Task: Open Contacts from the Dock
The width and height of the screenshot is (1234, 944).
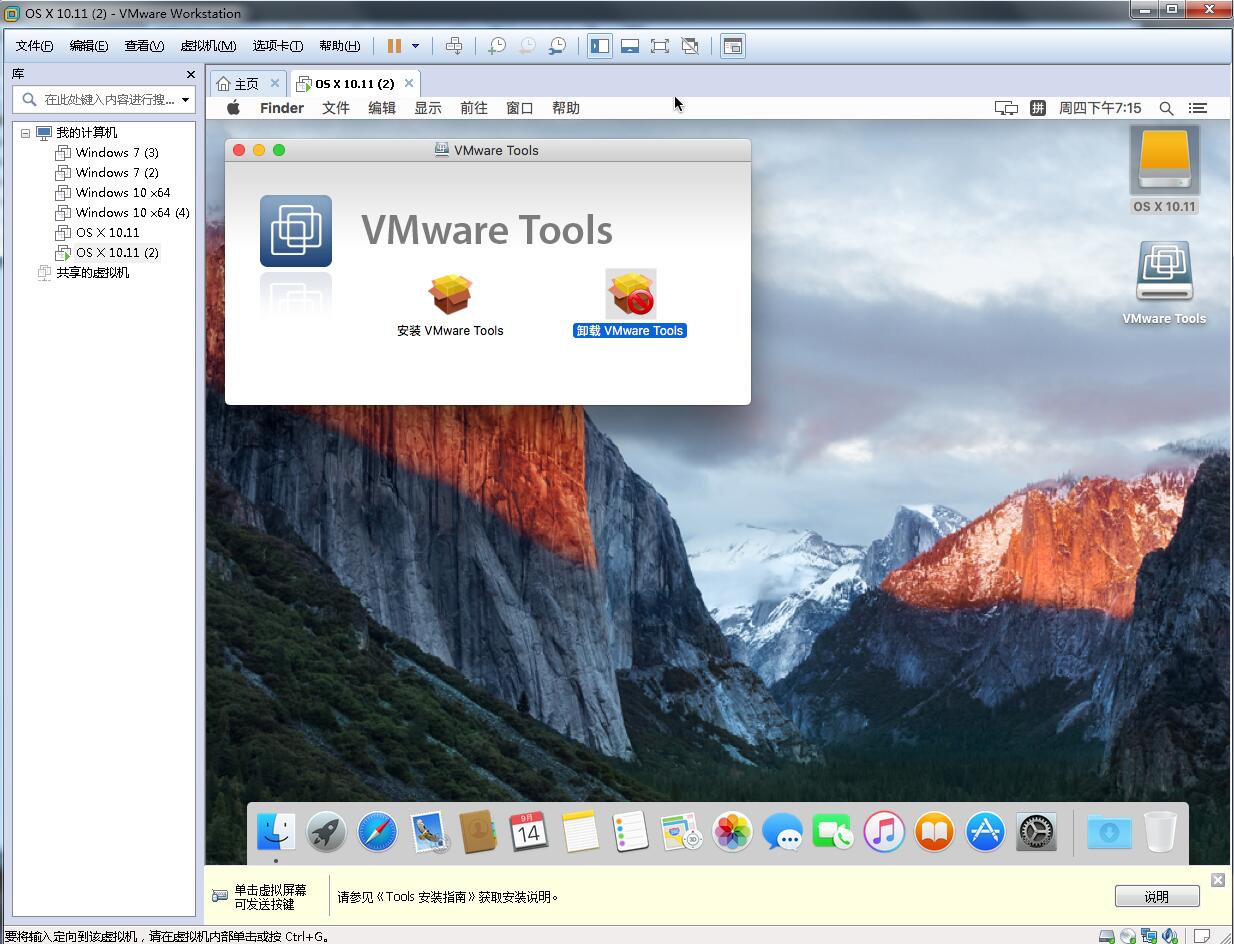Action: (478, 831)
